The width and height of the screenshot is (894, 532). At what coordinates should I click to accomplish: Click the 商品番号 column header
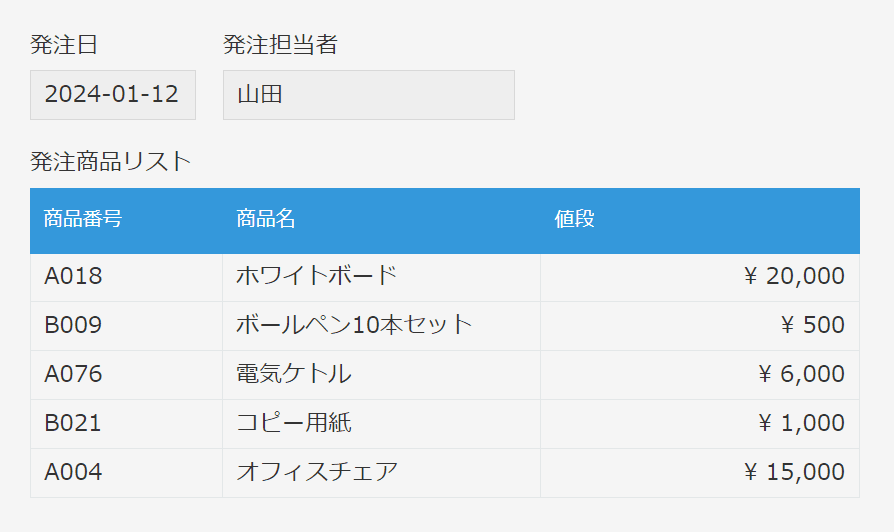coord(126,221)
